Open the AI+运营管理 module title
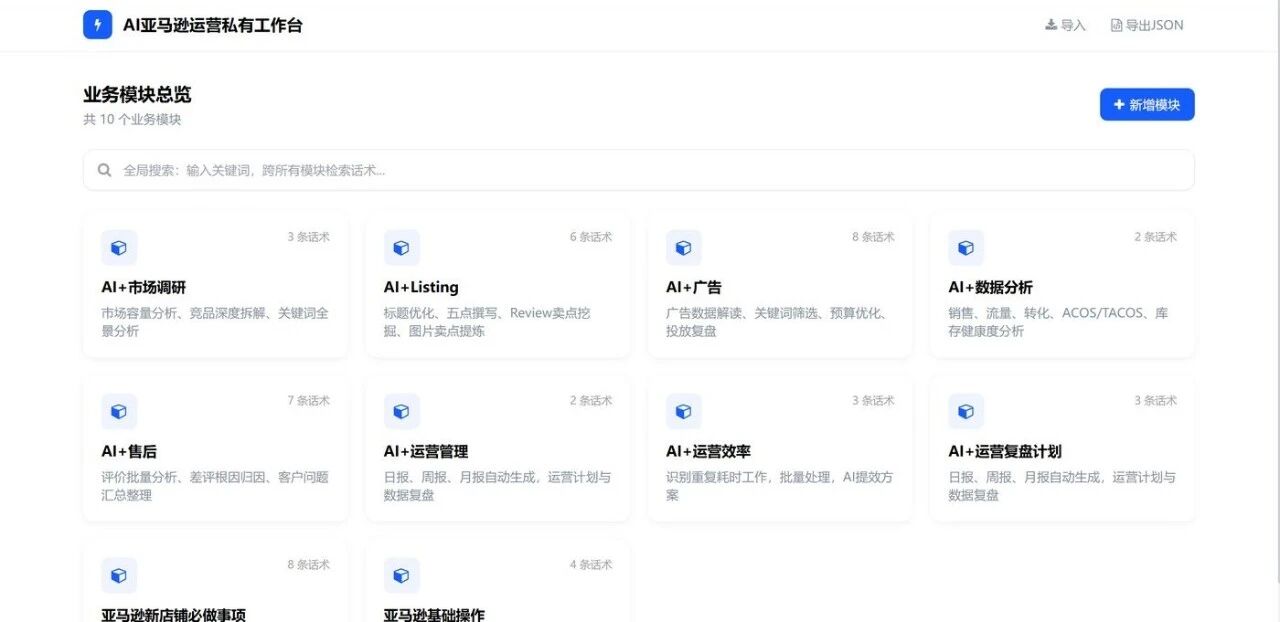The width and height of the screenshot is (1280, 622). point(426,451)
